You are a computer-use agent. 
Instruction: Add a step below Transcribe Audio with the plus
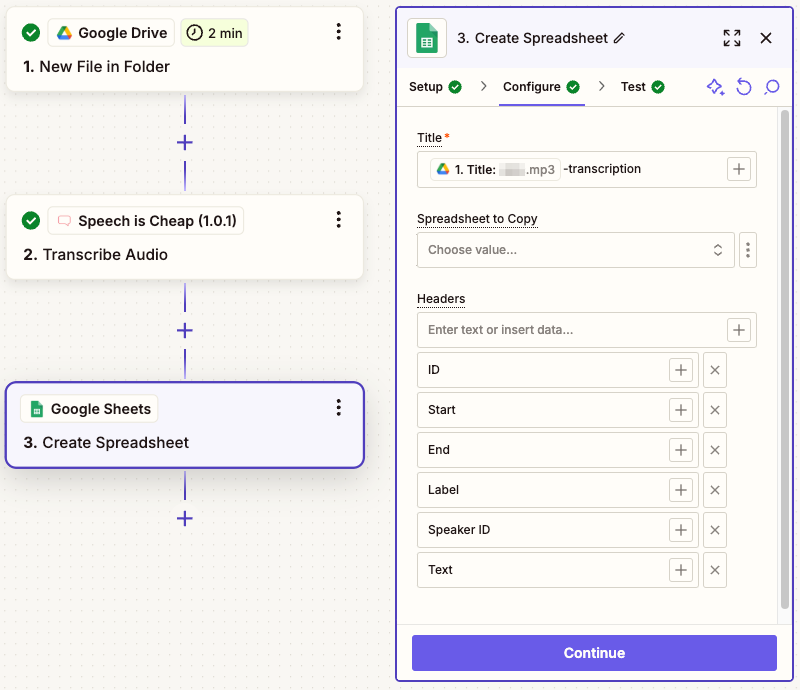point(184,330)
